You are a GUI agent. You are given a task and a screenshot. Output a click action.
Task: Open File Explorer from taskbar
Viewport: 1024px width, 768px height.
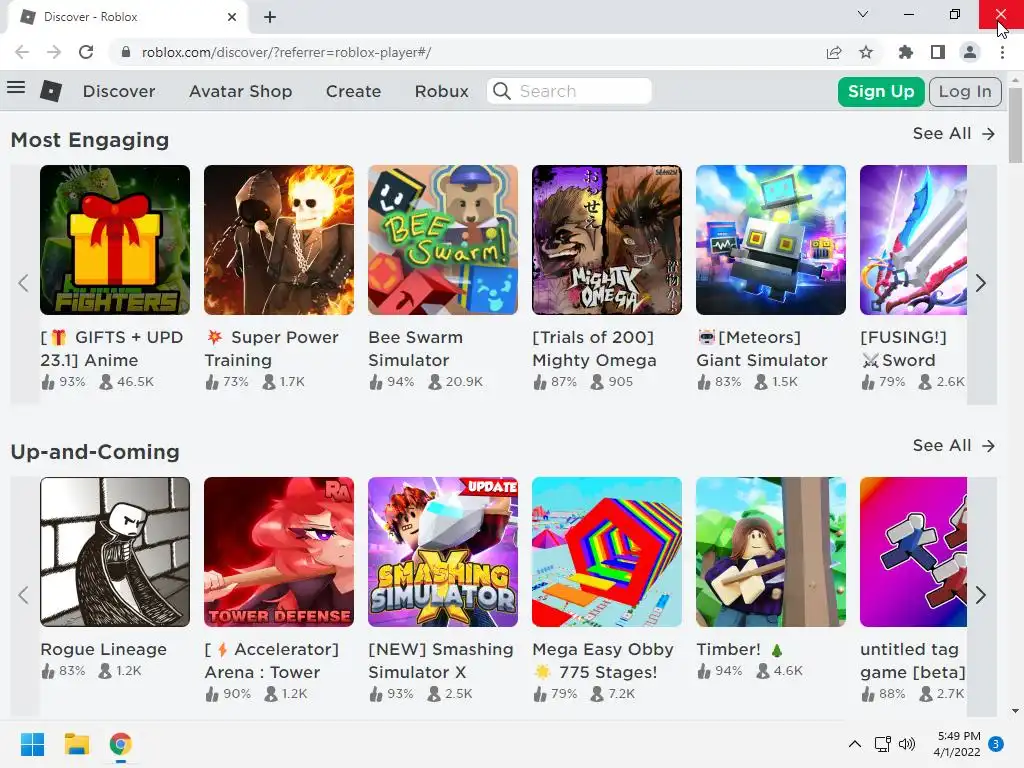[76, 744]
